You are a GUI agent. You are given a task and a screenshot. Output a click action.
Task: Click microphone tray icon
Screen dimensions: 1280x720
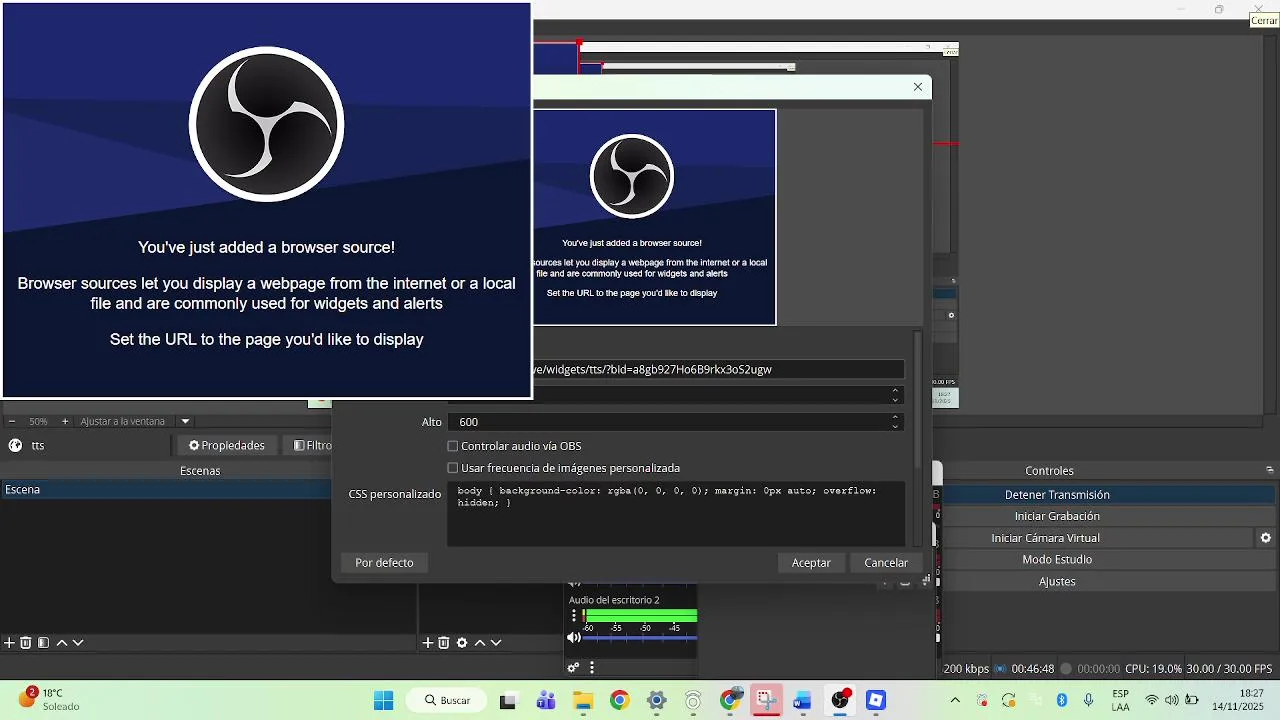coord(1088,700)
